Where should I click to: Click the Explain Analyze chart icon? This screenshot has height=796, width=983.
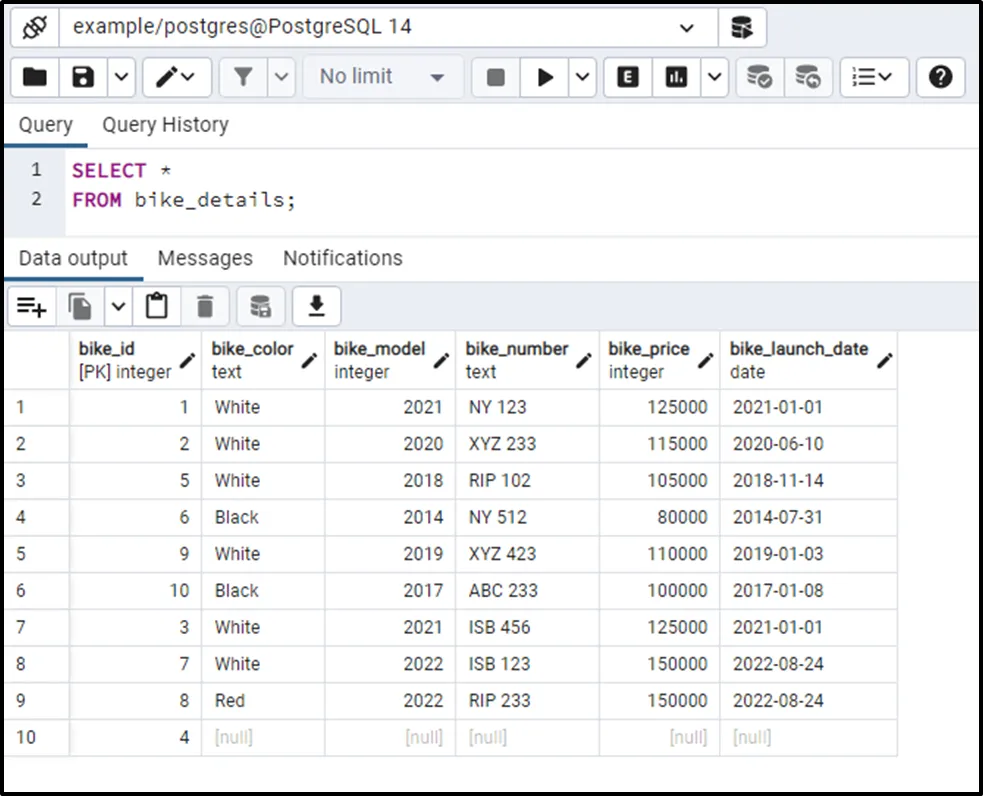tap(677, 77)
